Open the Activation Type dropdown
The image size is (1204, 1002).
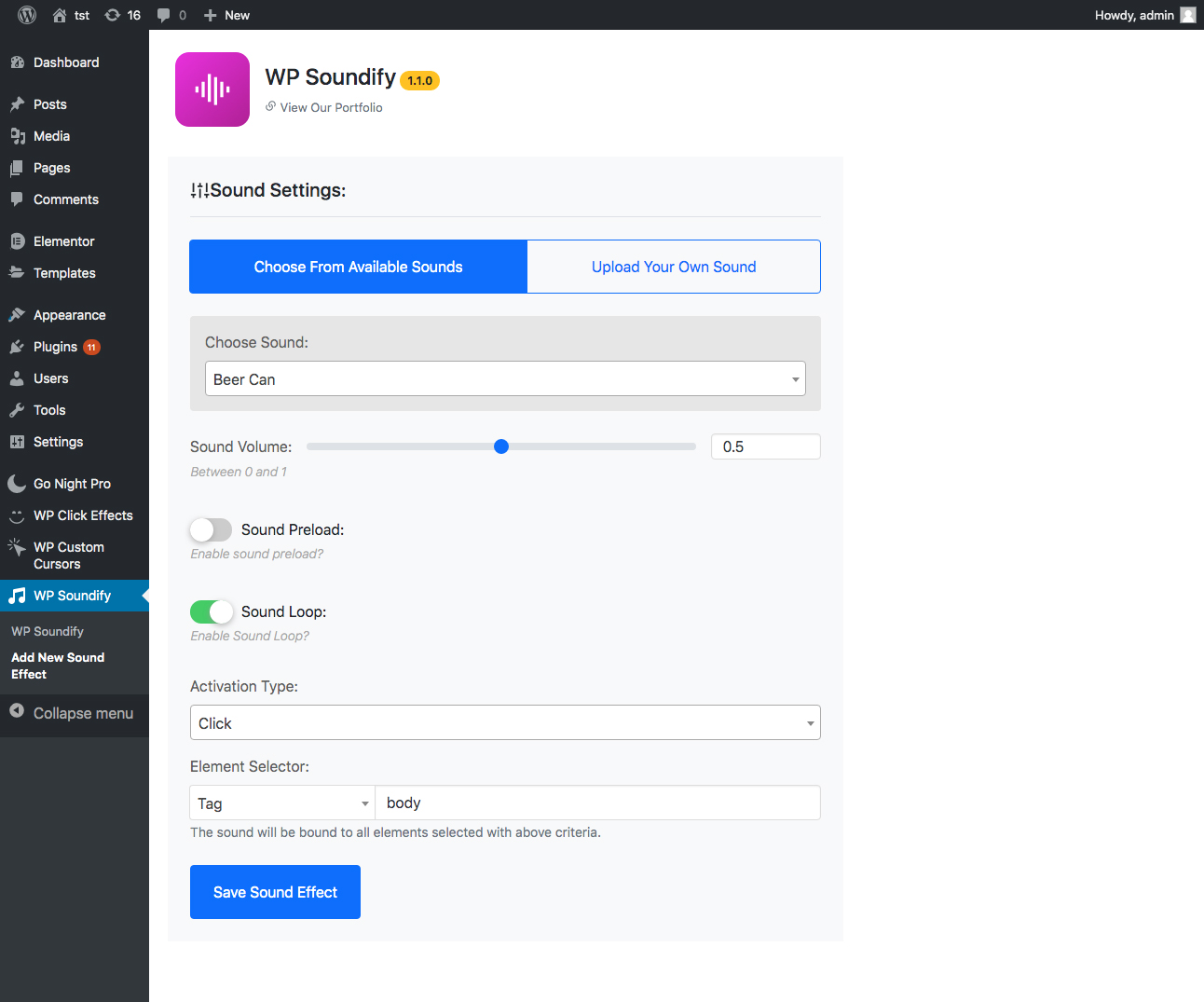pyautogui.click(x=505, y=723)
